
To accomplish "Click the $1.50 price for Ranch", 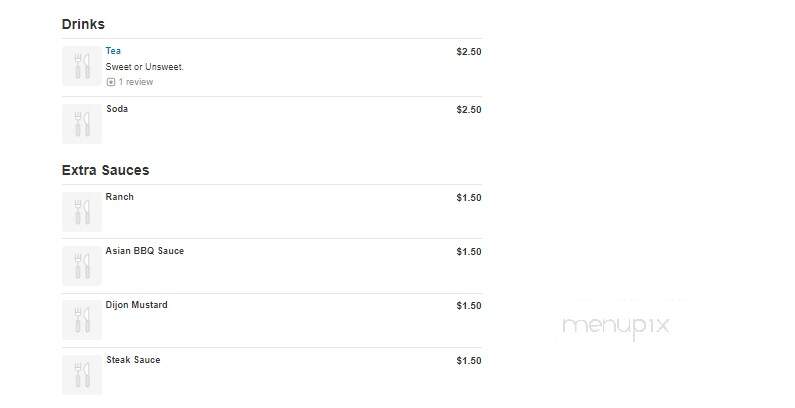I will point(469,198).
